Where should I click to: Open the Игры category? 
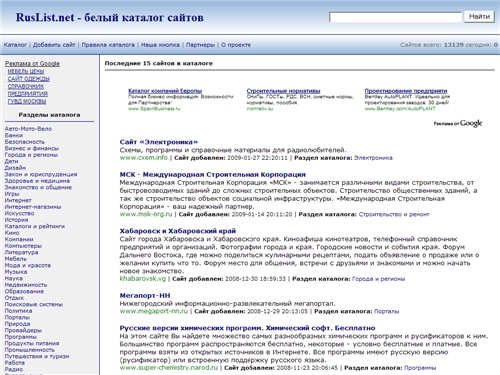click(12, 194)
